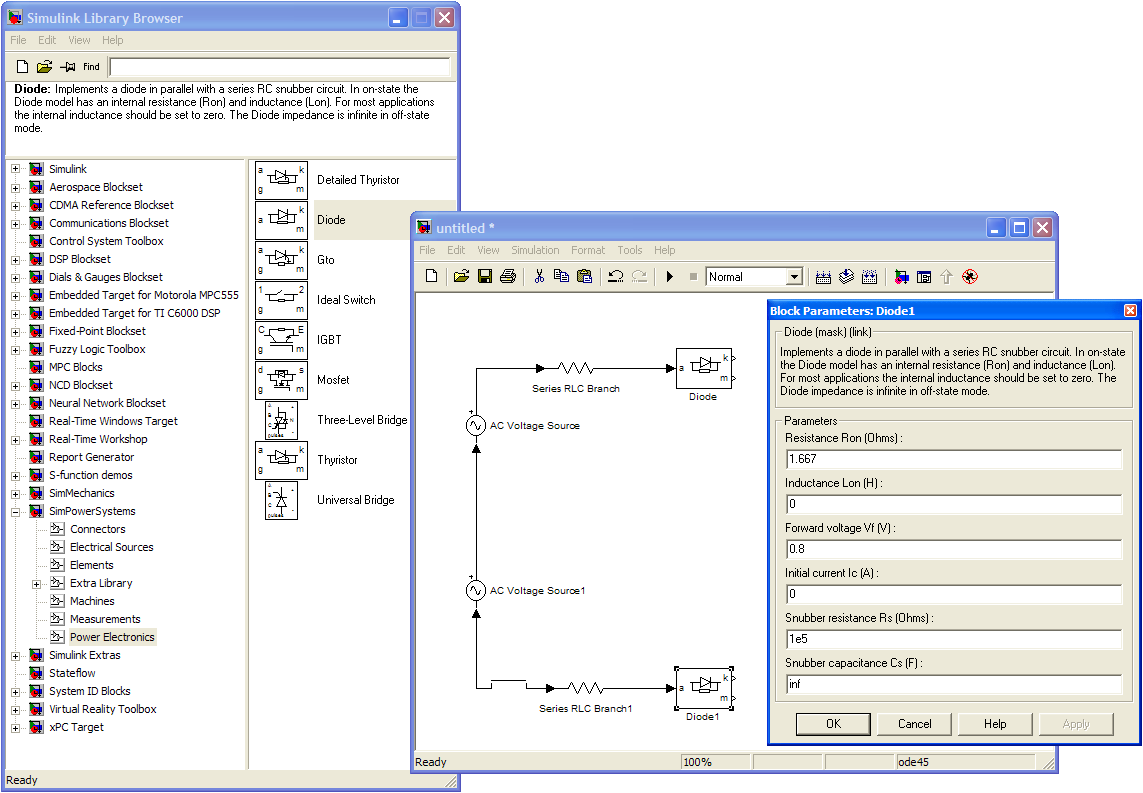Click Copy icon in model toolbar
The width and height of the screenshot is (1143, 793).
[561, 277]
